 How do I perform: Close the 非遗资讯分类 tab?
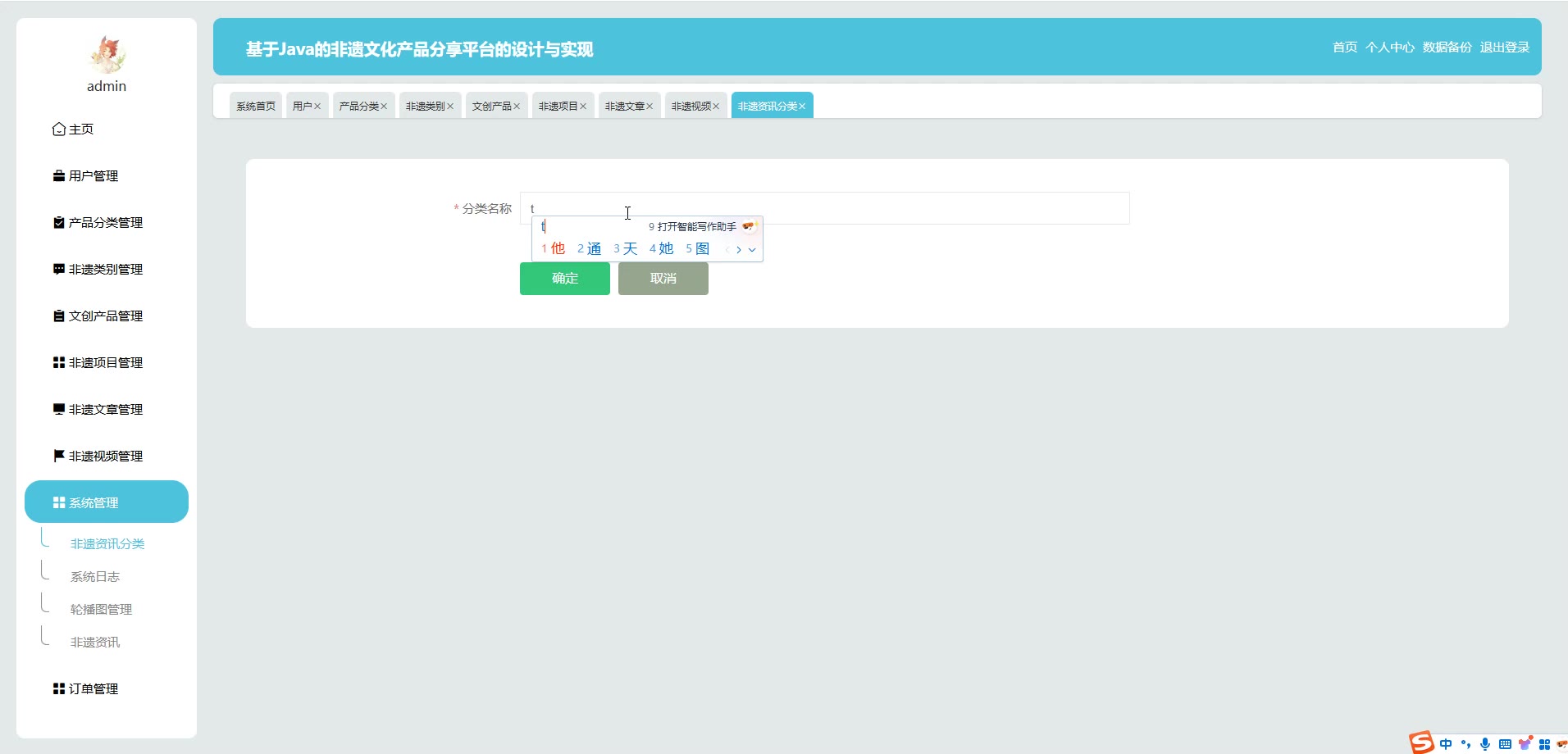pos(802,107)
